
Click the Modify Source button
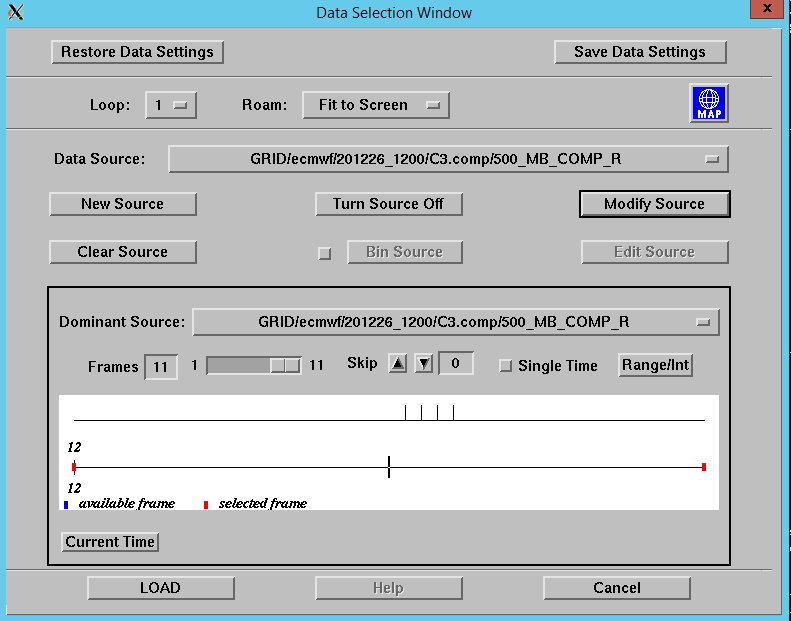click(x=655, y=204)
